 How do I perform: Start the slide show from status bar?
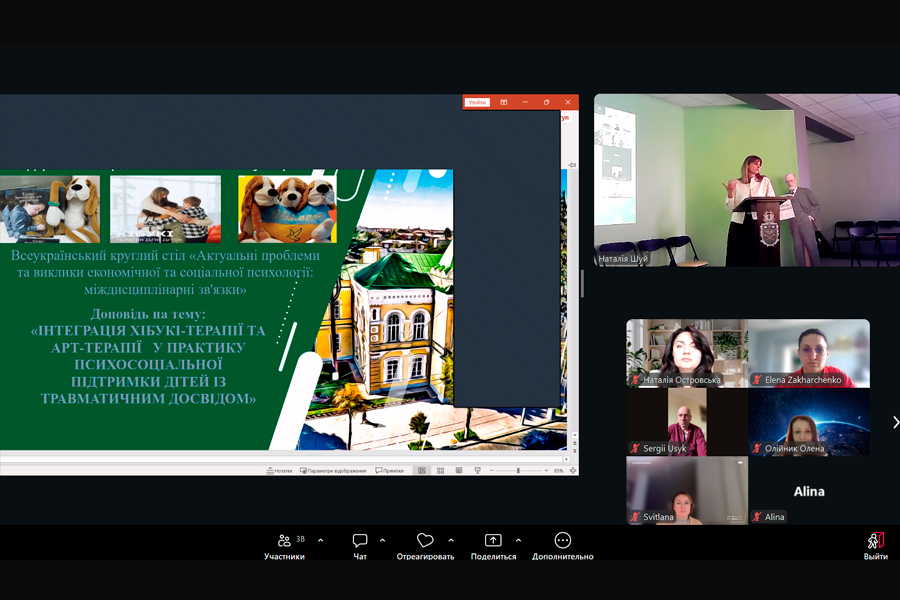click(x=477, y=471)
